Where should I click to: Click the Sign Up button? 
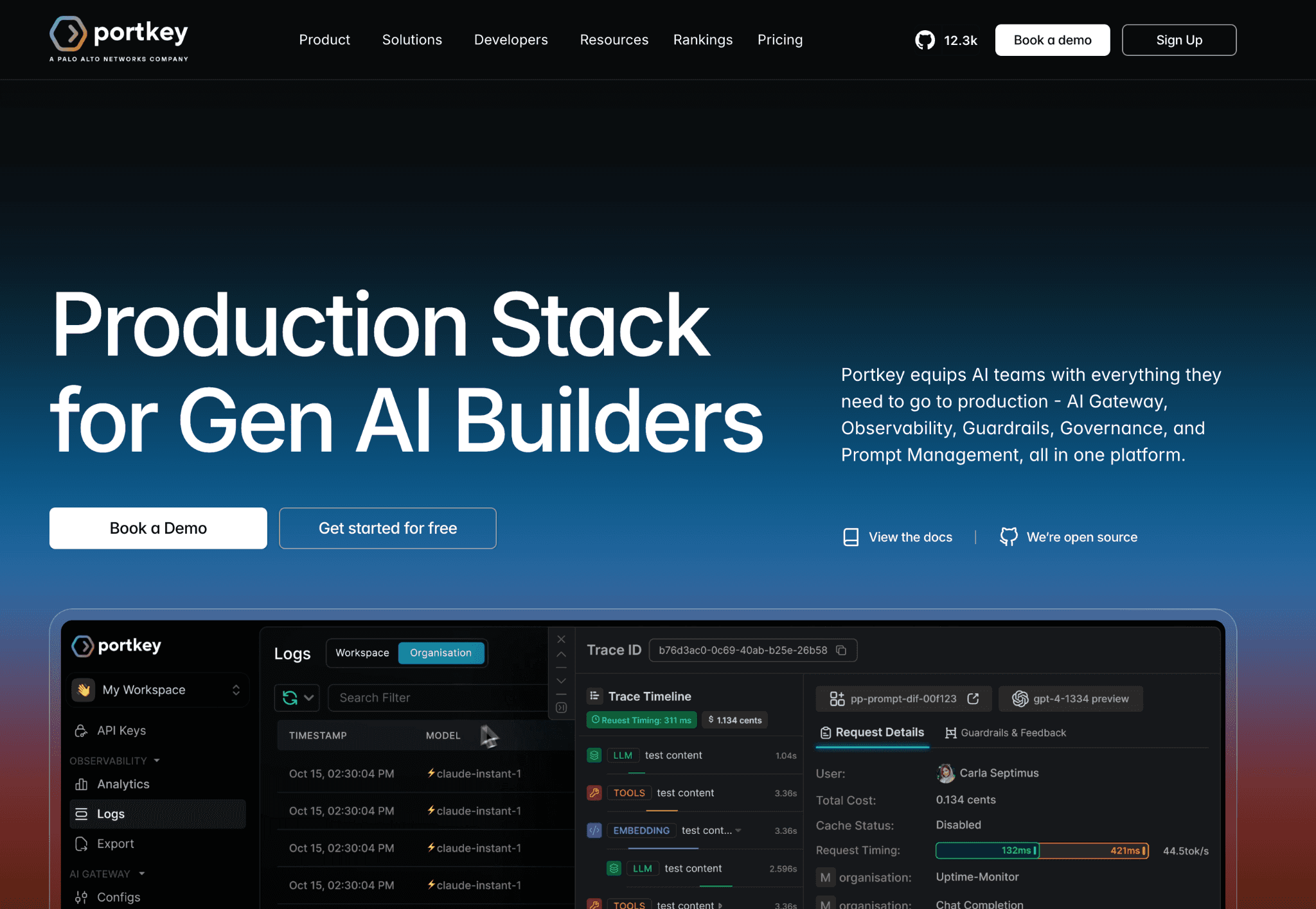pos(1179,40)
